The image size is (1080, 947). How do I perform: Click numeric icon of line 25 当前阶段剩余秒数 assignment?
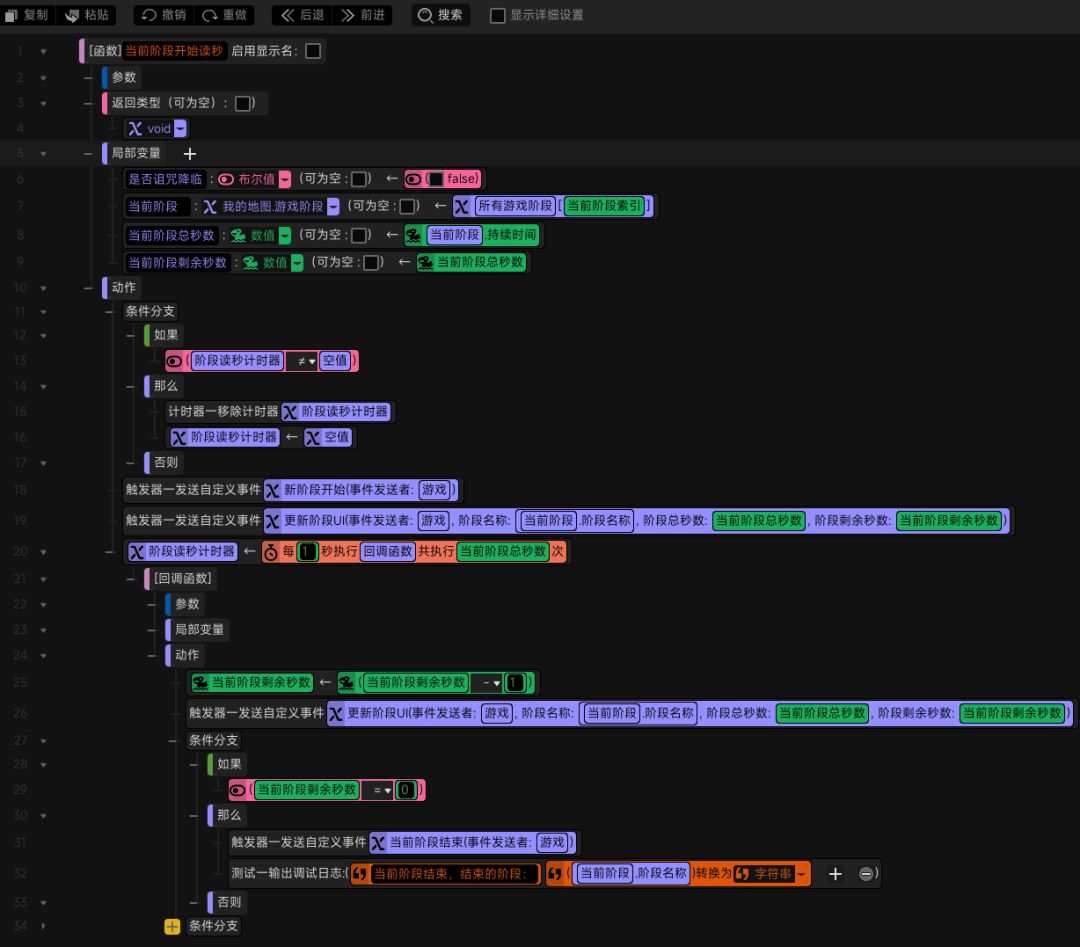[x=200, y=683]
